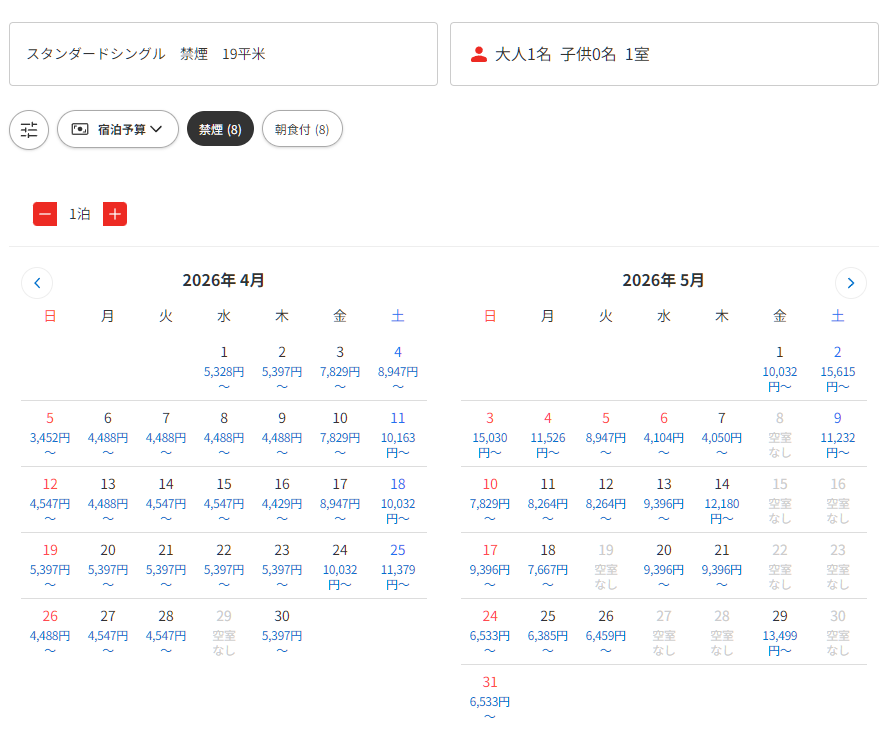
Task: Go to next month with right arrow
Action: (x=850, y=283)
